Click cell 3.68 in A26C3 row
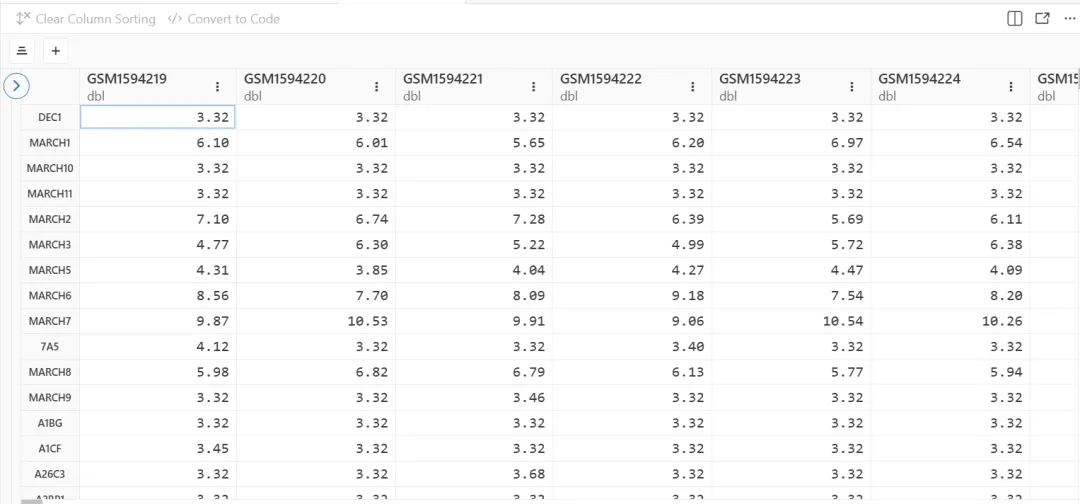Screen dimensions: 1080x504 (474, 474)
